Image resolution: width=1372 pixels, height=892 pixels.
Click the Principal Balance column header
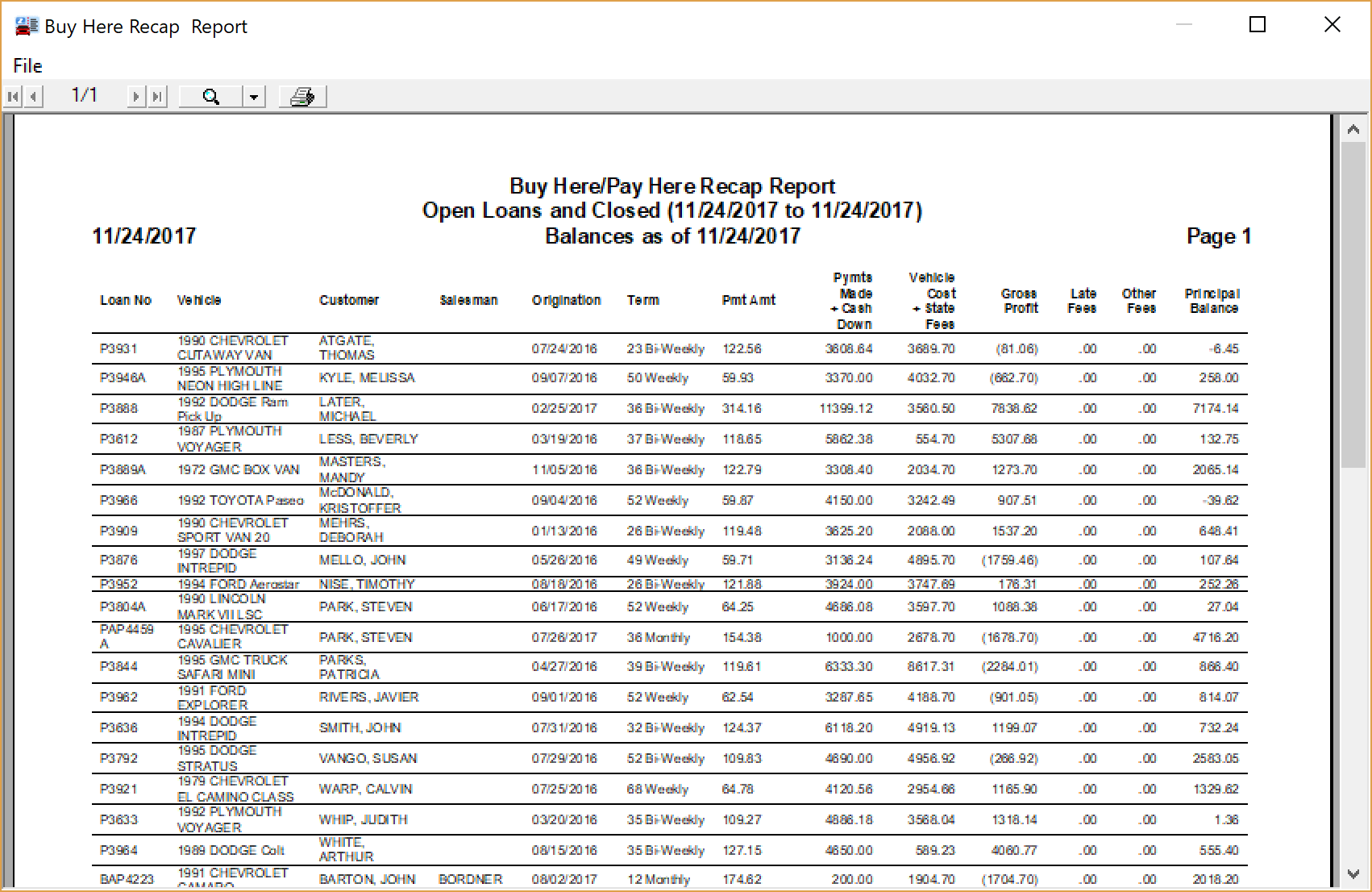1212,301
